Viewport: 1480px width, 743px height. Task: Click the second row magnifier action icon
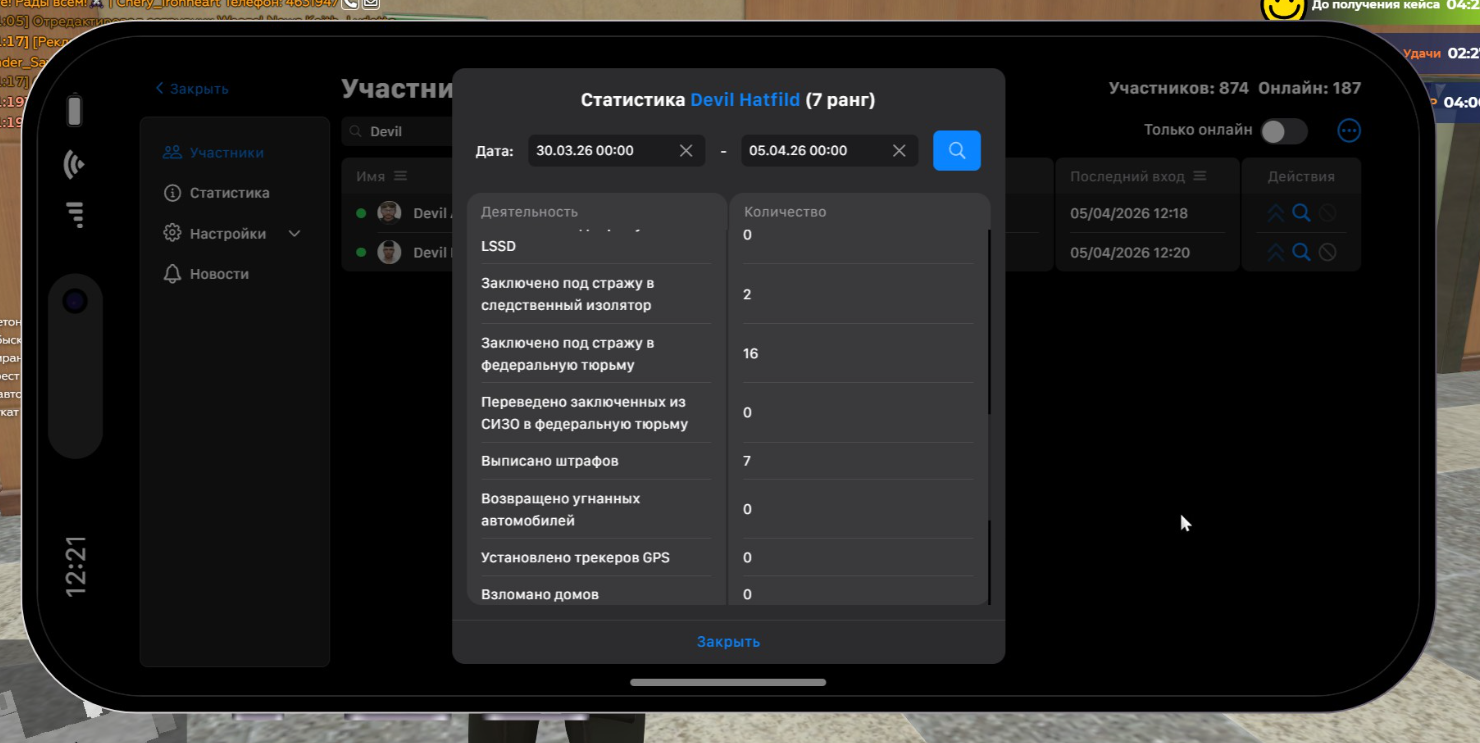pyautogui.click(x=1301, y=253)
